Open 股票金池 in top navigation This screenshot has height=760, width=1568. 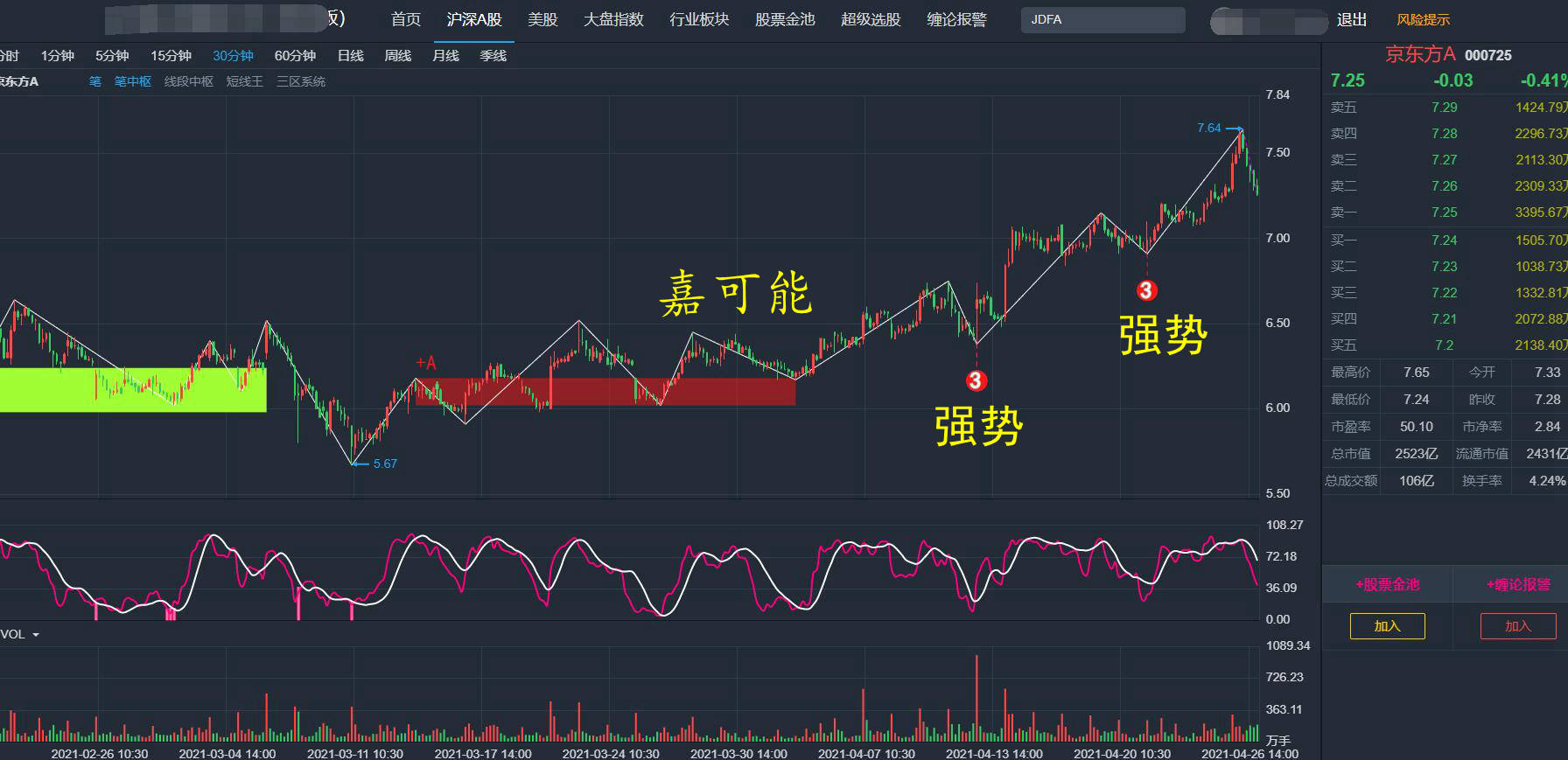pos(785,19)
